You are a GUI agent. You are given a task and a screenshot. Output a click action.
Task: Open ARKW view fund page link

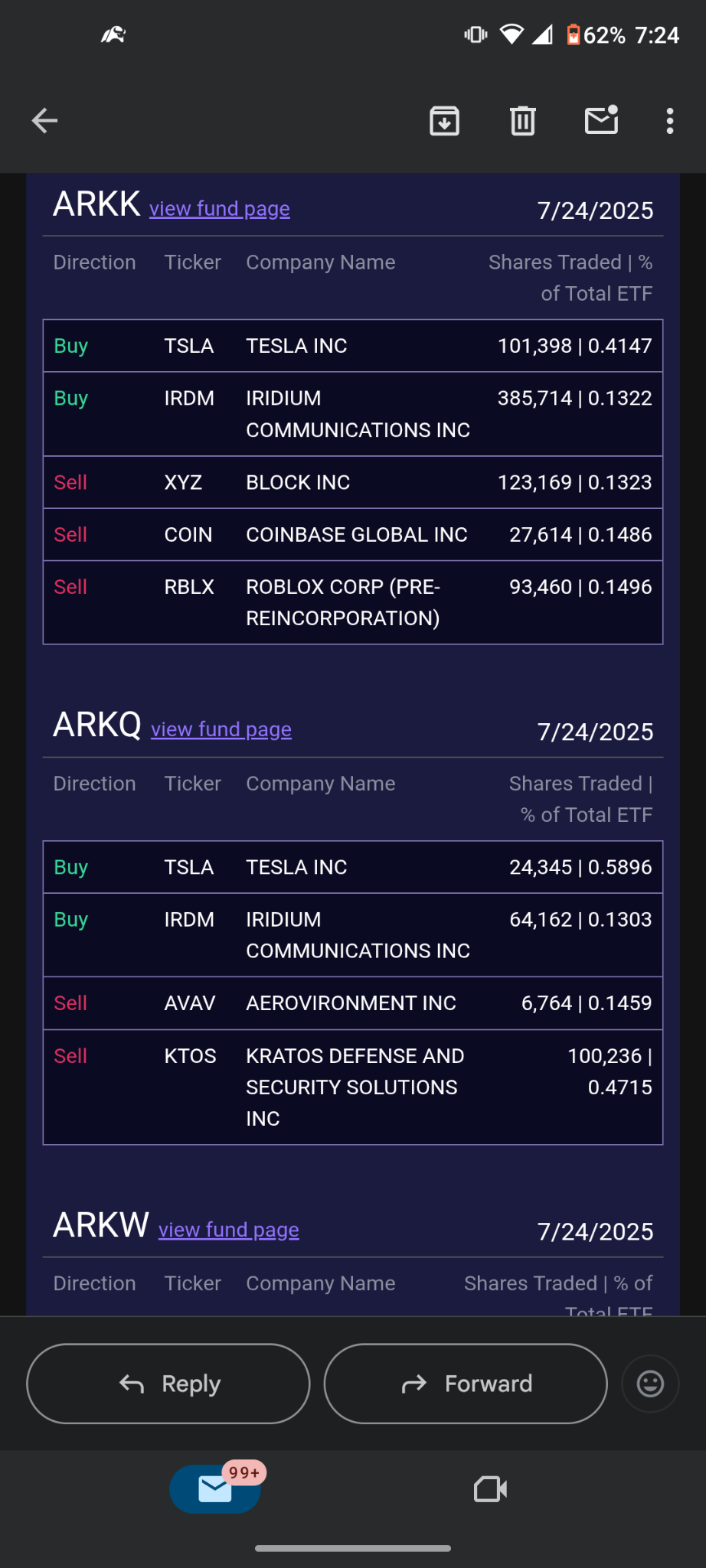click(x=229, y=1230)
